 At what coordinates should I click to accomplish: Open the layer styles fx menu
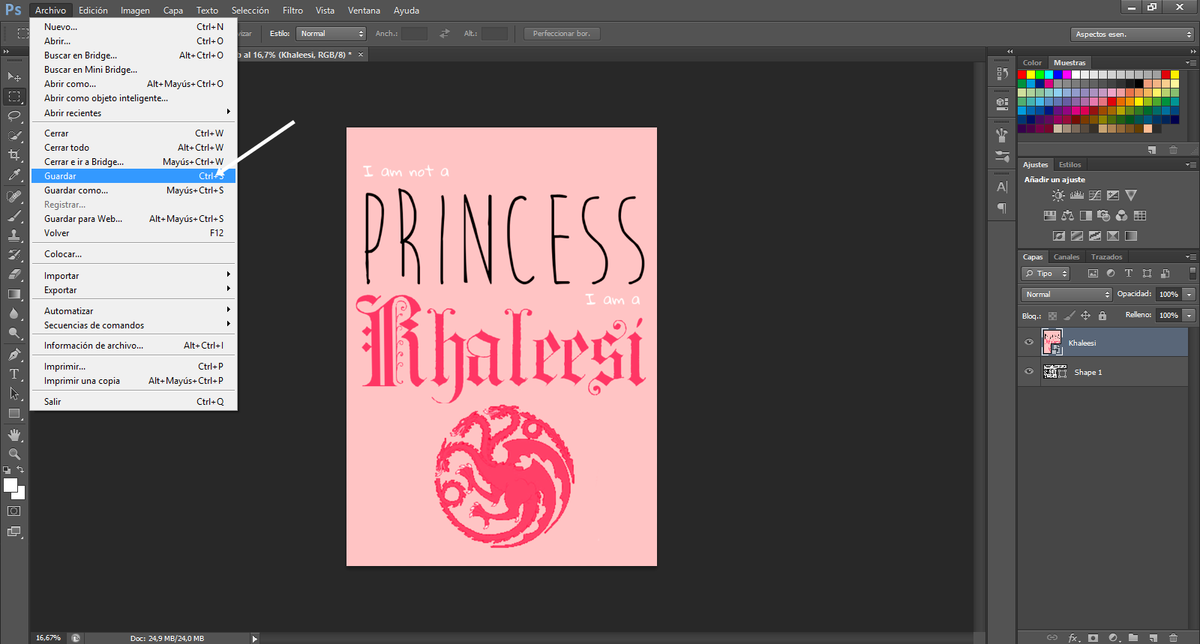click(1072, 637)
